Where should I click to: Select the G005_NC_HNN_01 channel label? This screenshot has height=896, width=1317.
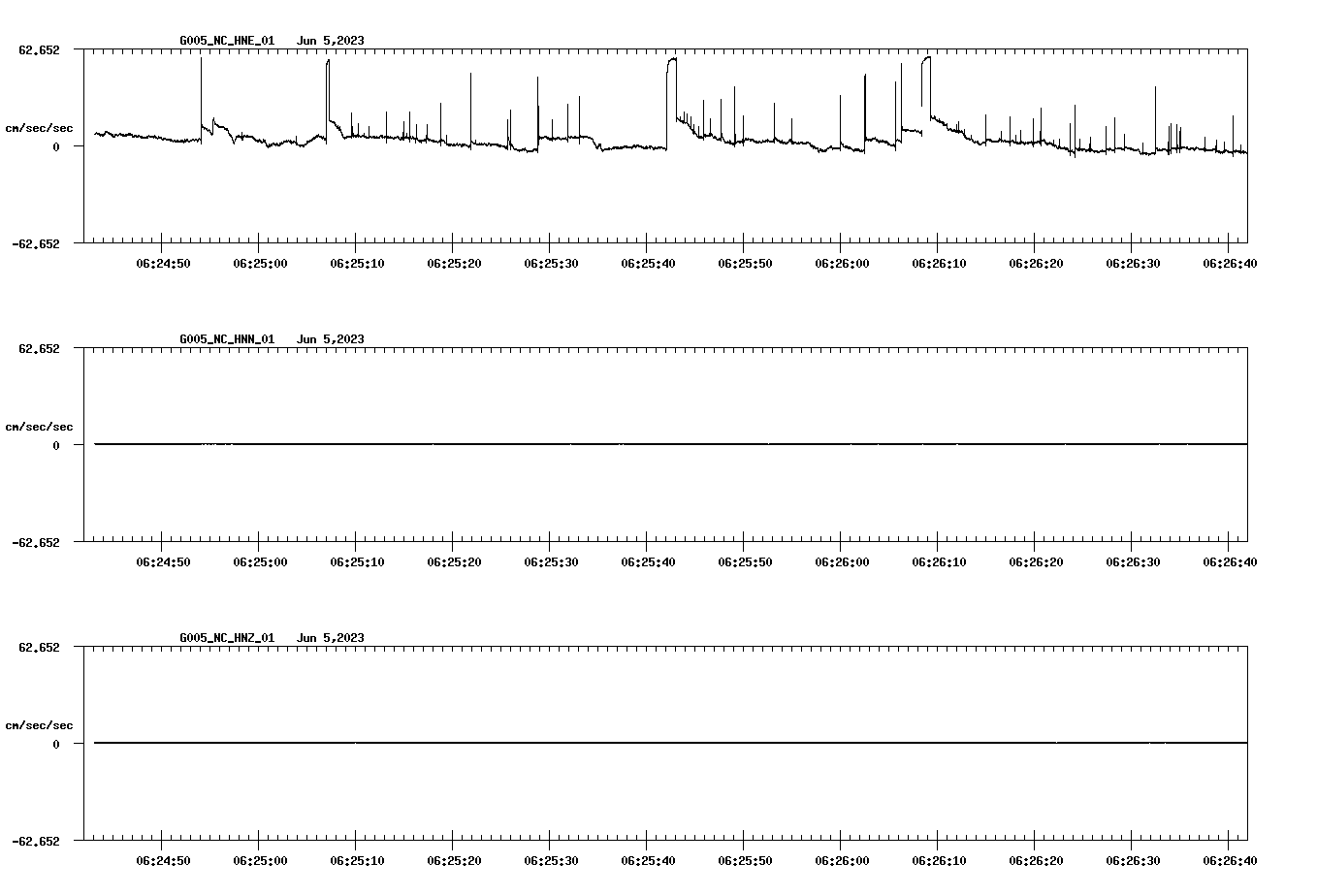coord(225,339)
